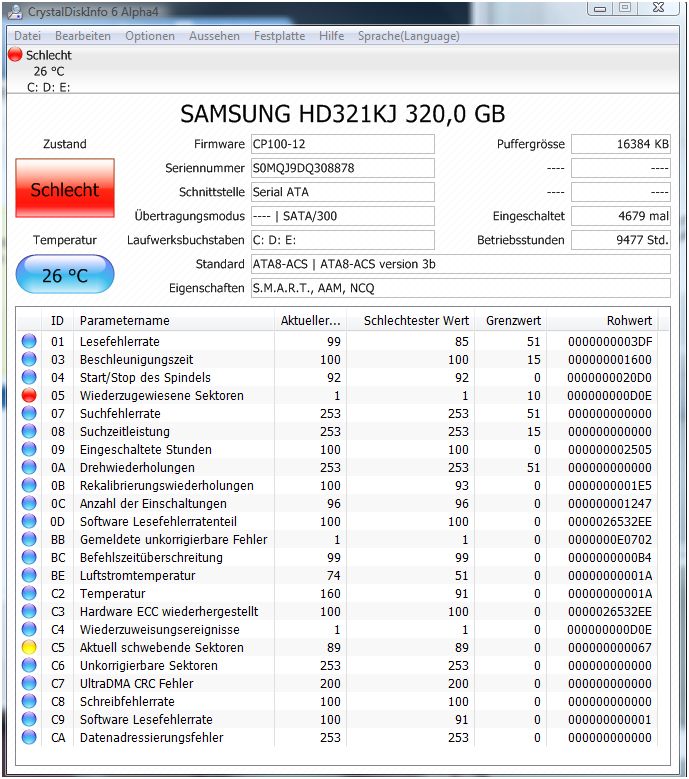Click the status icon for Temperatur row C2

point(29,593)
